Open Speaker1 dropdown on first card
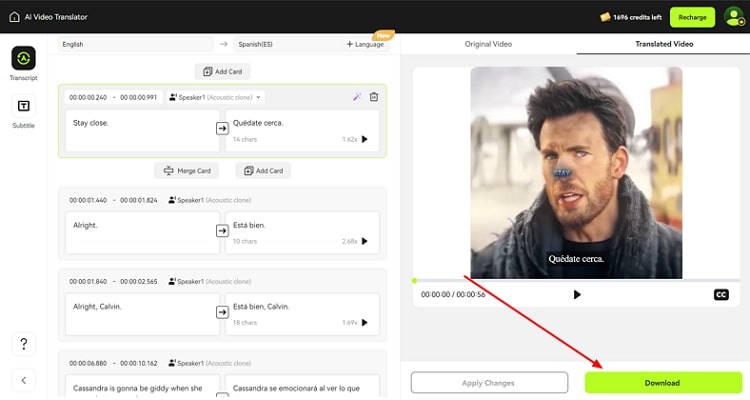This screenshot has height=400, width=750. pyautogui.click(x=215, y=97)
